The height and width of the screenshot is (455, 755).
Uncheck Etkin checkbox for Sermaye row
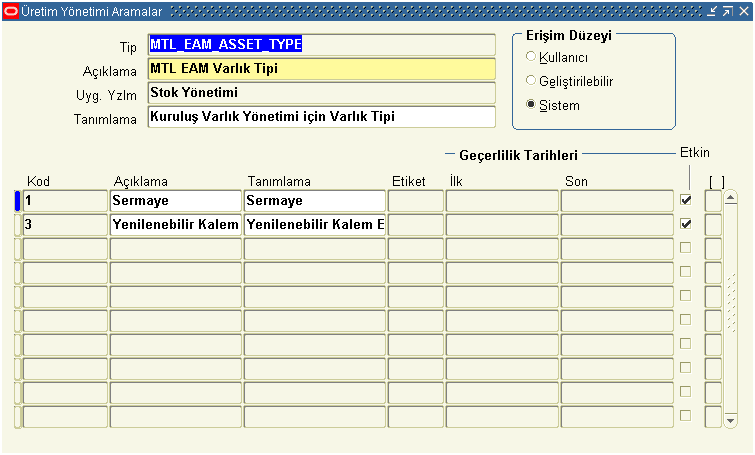[x=686, y=200]
